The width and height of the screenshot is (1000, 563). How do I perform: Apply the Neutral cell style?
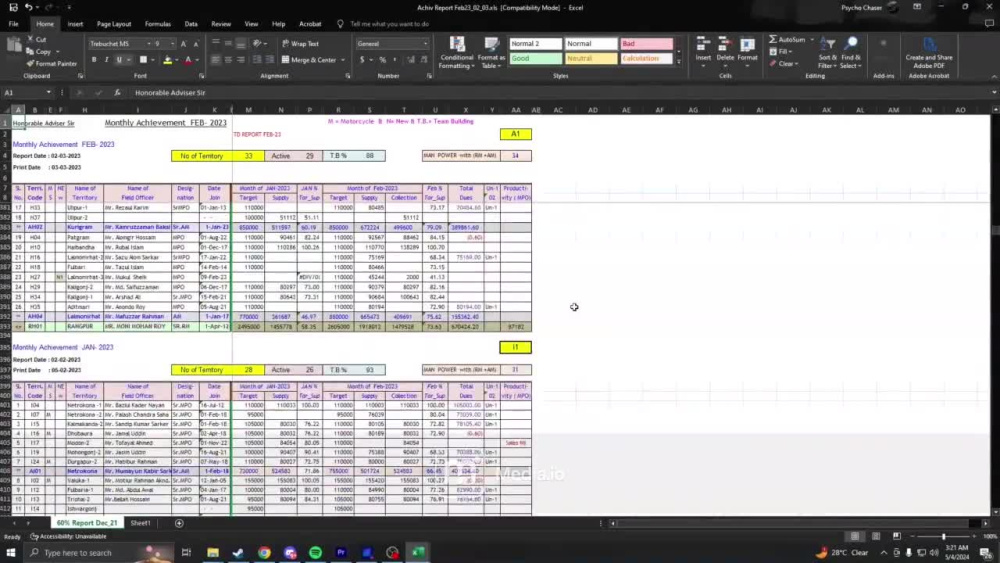[x=591, y=59]
